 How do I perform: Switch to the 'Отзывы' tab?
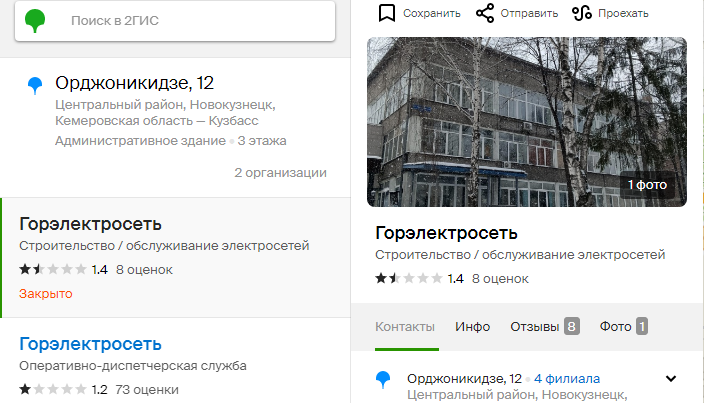tap(545, 327)
